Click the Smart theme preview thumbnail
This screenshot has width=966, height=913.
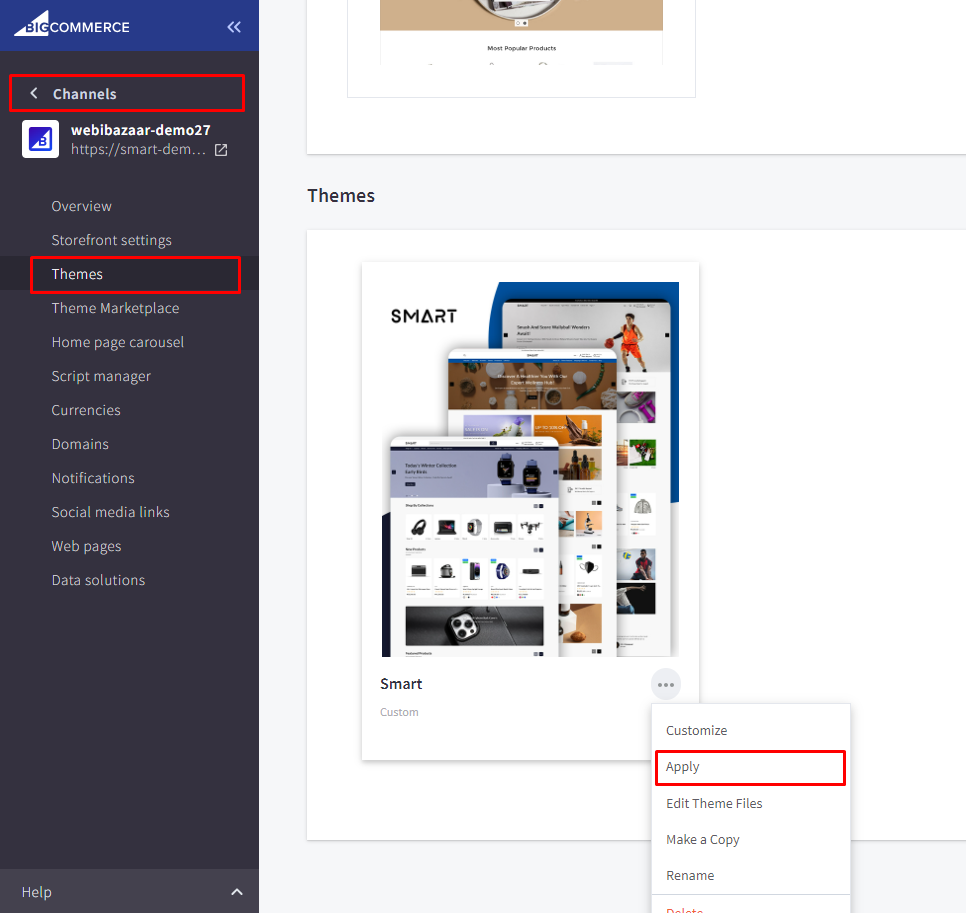[x=530, y=469]
